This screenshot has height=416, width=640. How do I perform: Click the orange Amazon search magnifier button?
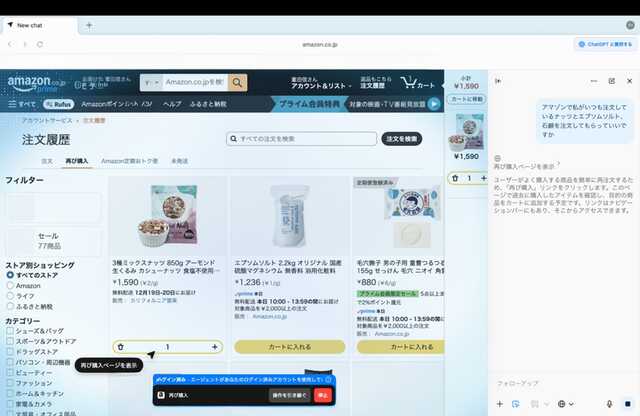pos(238,82)
